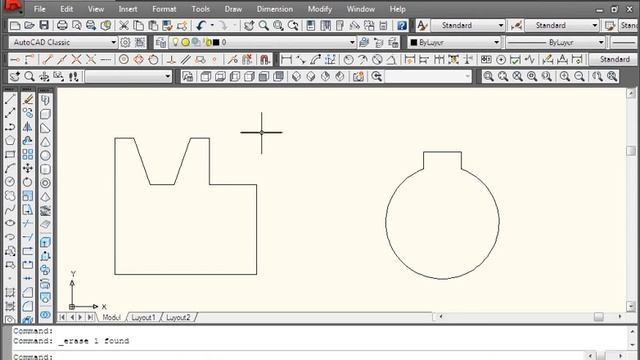Click the Save drawing icon

pos(44,25)
